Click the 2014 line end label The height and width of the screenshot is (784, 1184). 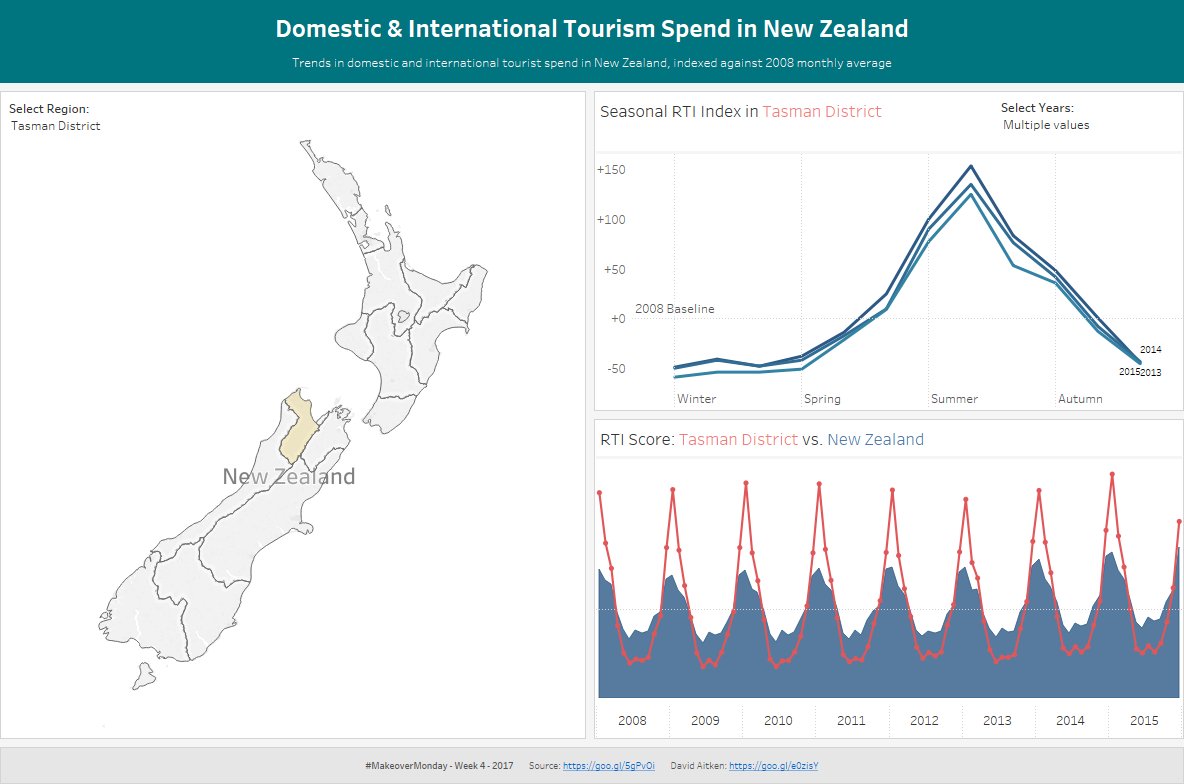(x=1150, y=350)
